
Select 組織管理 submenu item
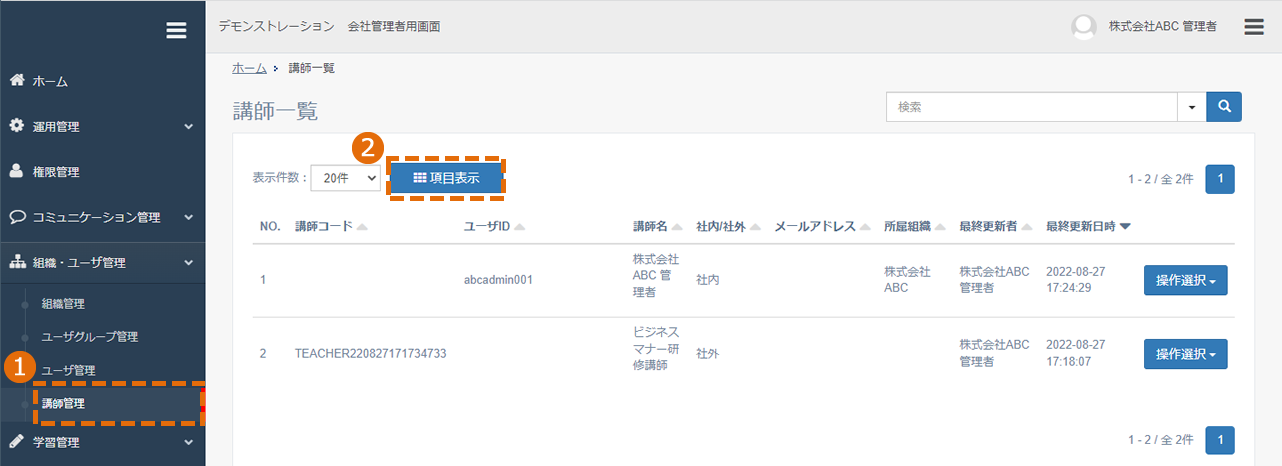click(x=63, y=303)
